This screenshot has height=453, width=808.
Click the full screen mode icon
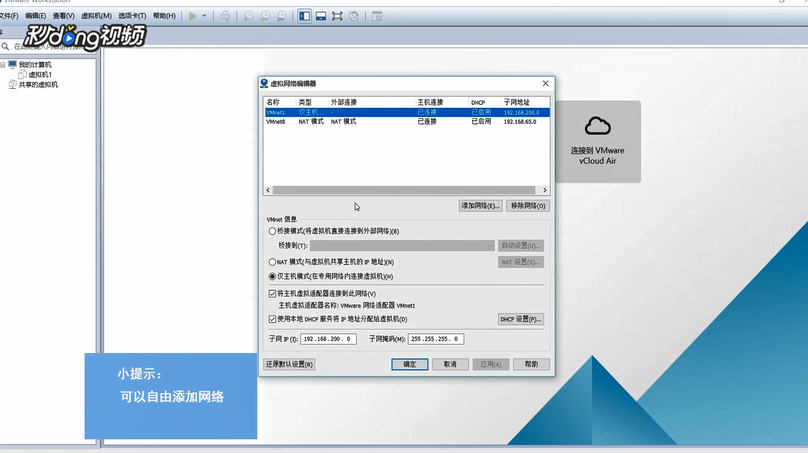click(x=337, y=16)
